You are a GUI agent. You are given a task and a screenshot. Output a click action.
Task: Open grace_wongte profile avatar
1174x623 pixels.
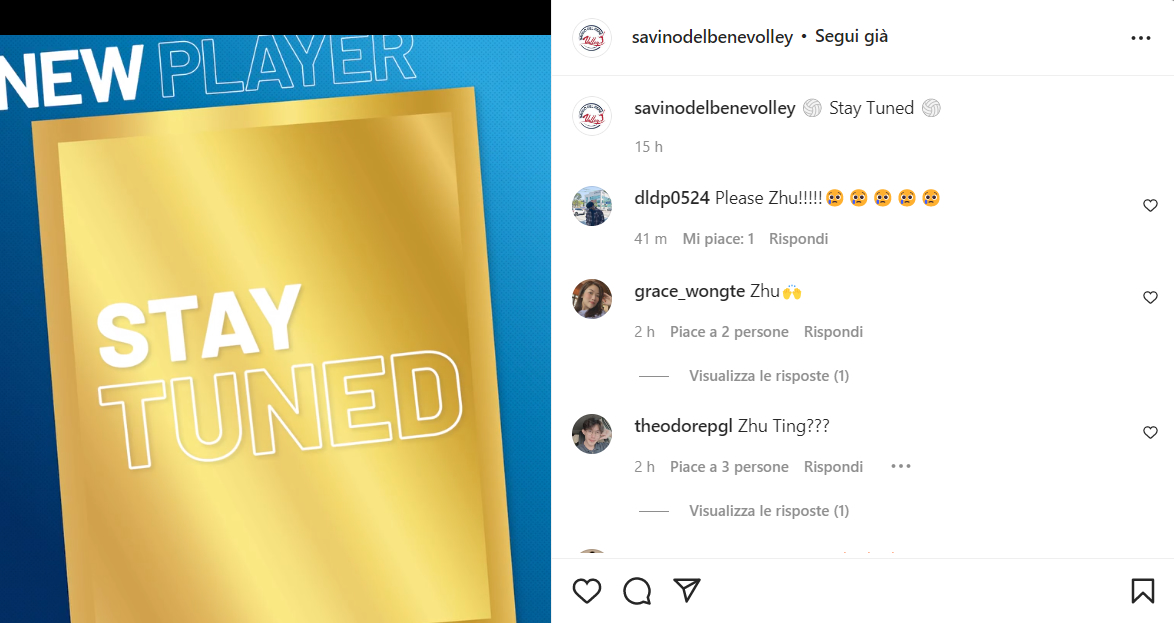tap(592, 299)
